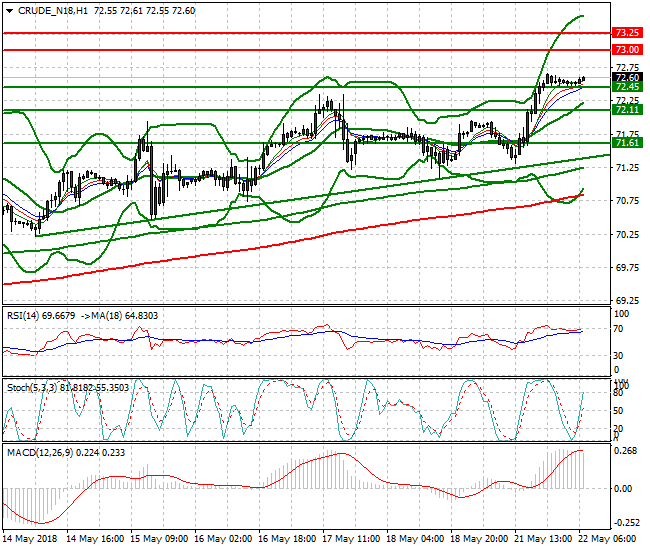Click the 69.75 value on price scale
The width and height of the screenshot is (650, 550).
(x=627, y=268)
